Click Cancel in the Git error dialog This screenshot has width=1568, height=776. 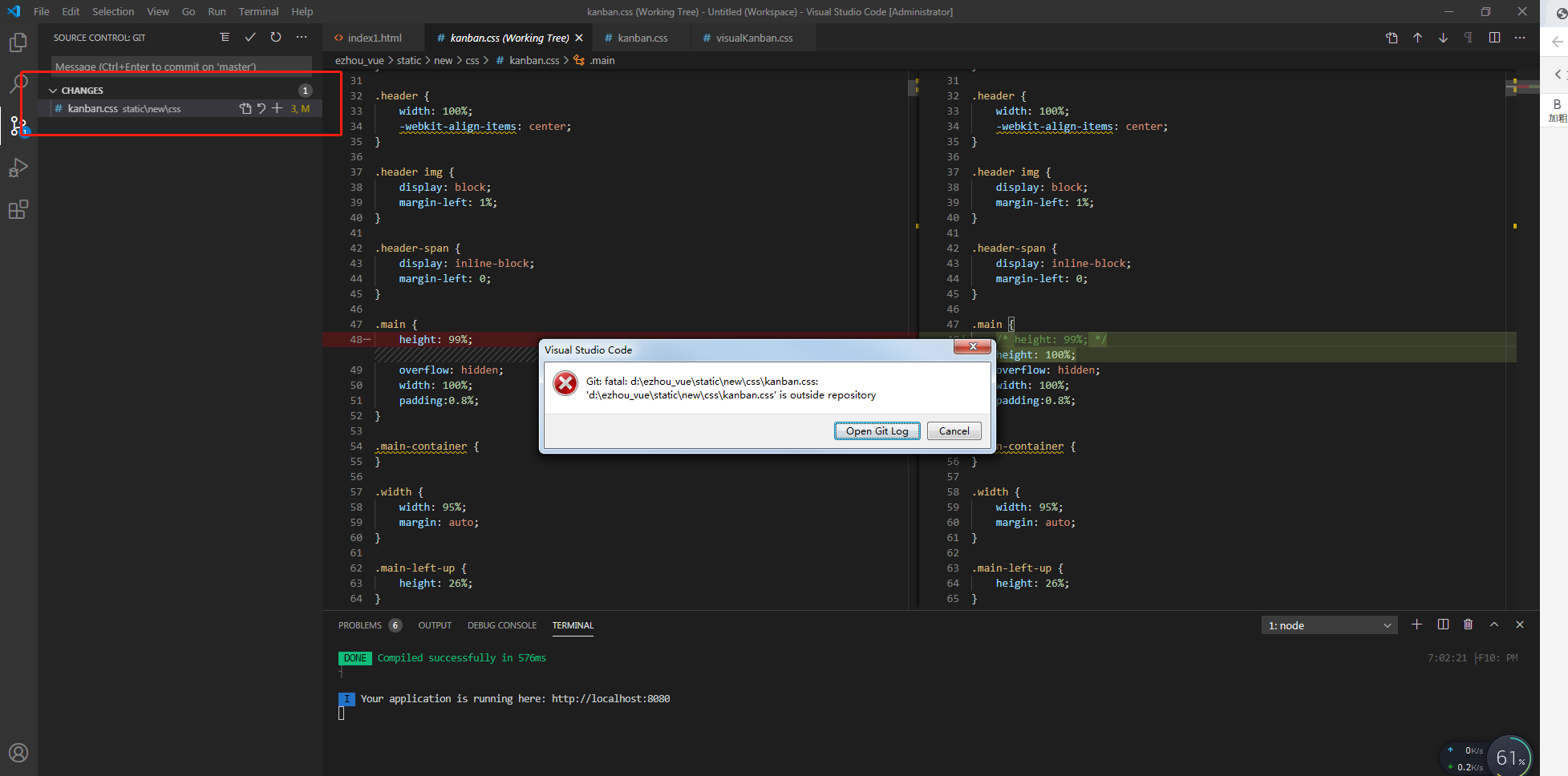point(954,430)
